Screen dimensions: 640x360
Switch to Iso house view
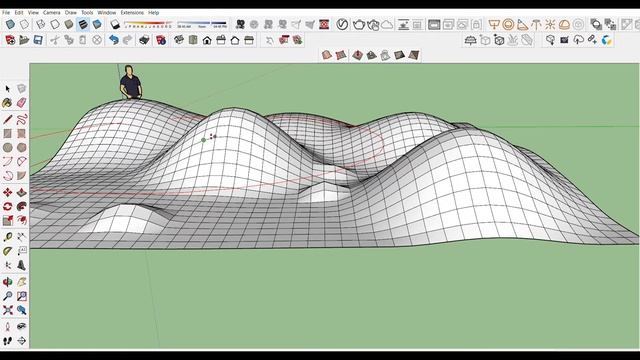179,40
